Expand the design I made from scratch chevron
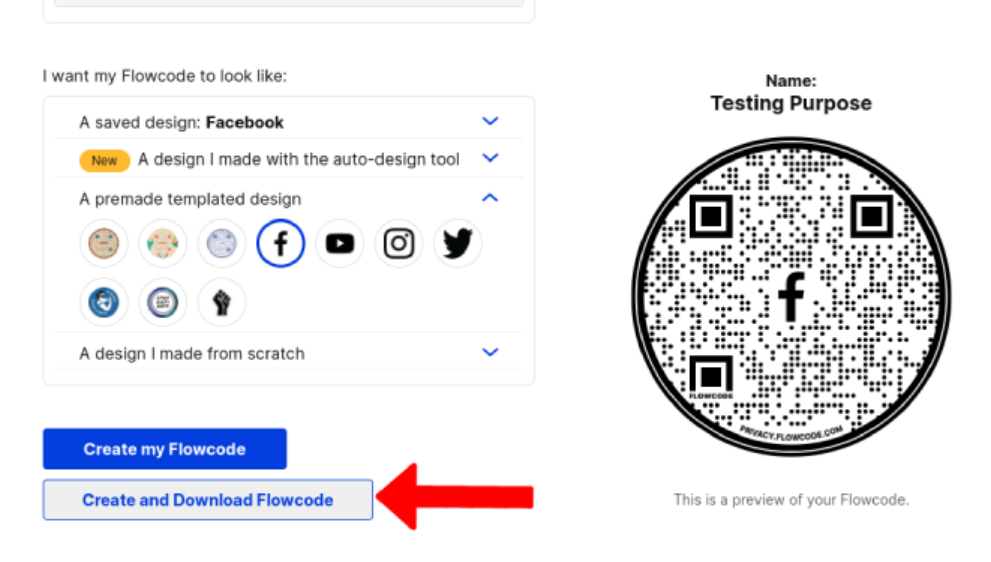 click(490, 352)
